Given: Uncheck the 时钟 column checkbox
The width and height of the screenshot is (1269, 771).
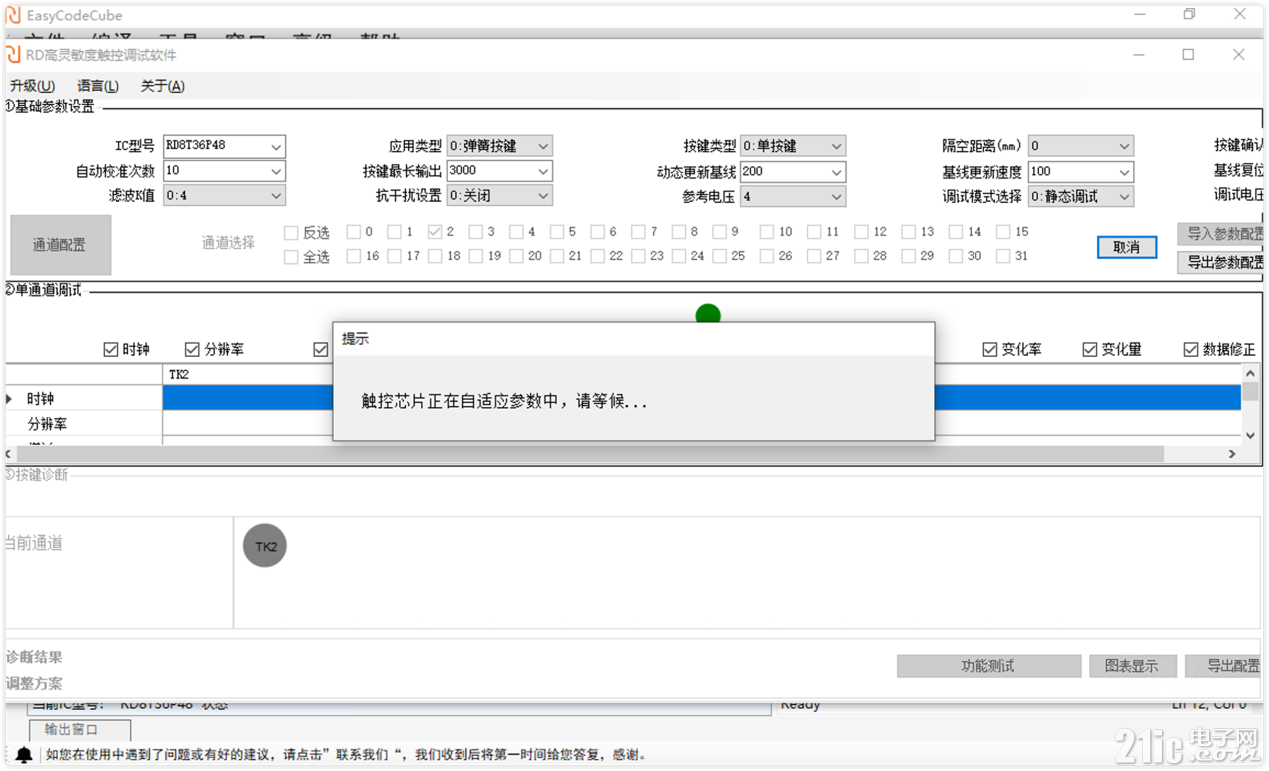Looking at the screenshot, I should click(111, 349).
